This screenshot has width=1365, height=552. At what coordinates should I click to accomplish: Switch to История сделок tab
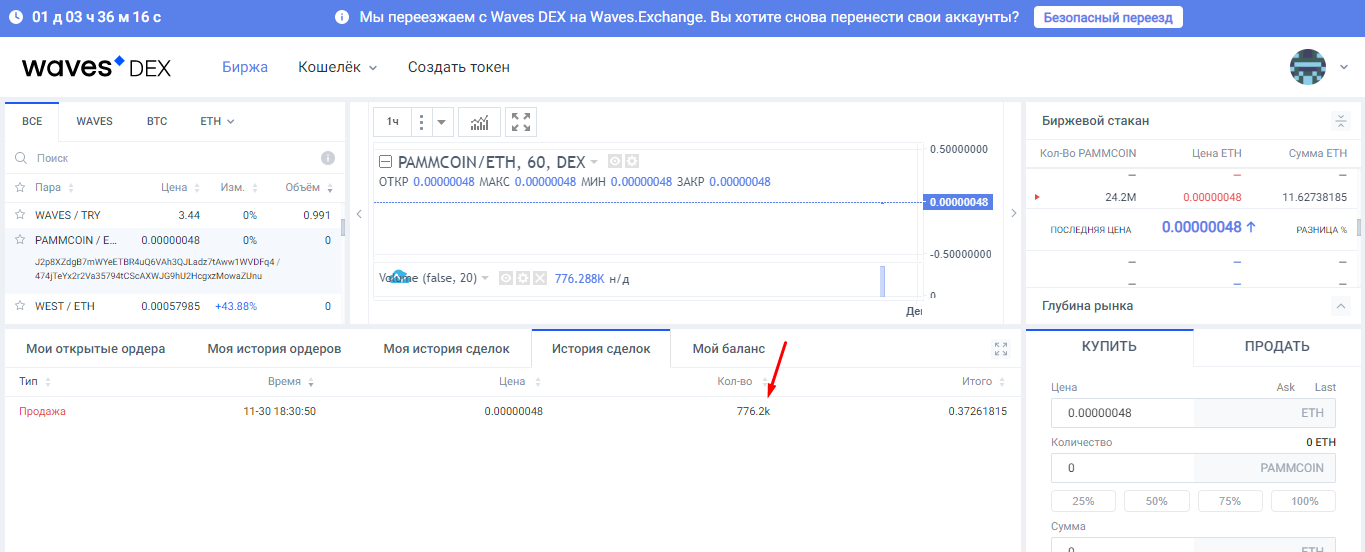(x=601, y=349)
